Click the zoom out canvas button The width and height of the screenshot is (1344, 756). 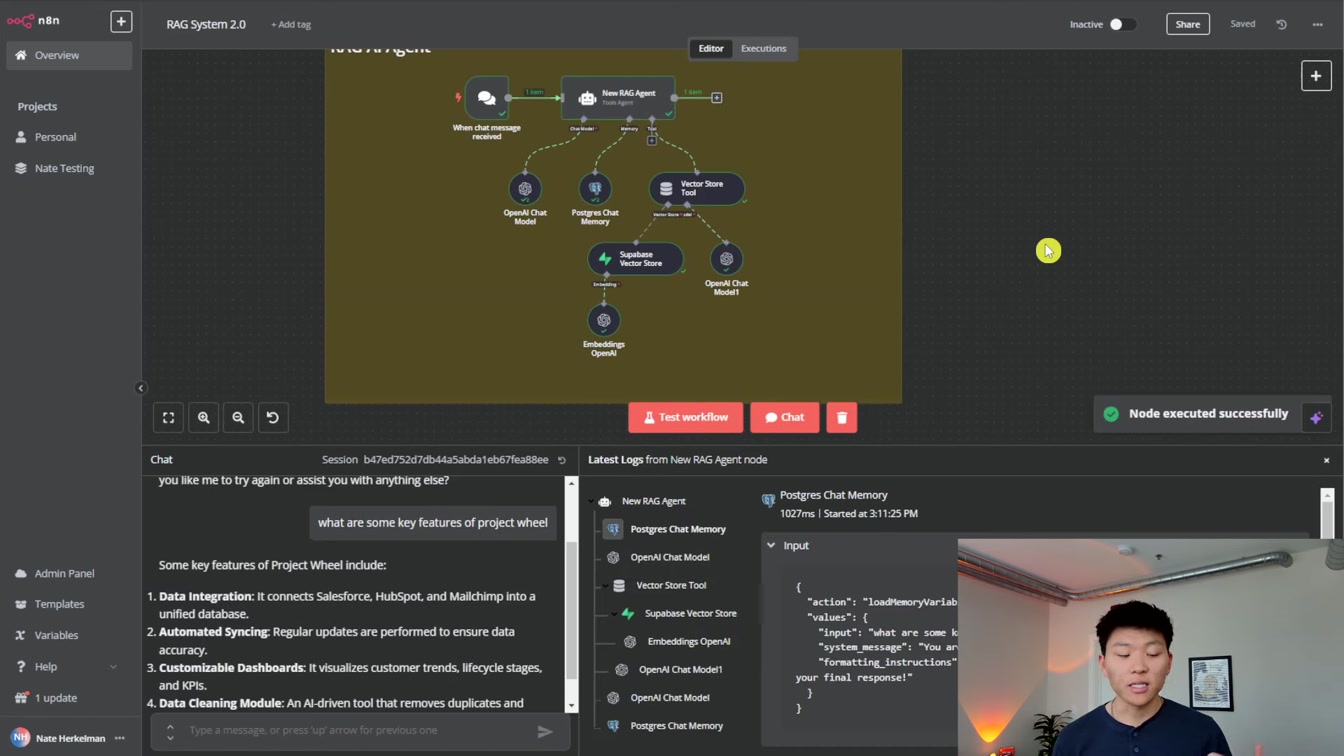tap(238, 418)
